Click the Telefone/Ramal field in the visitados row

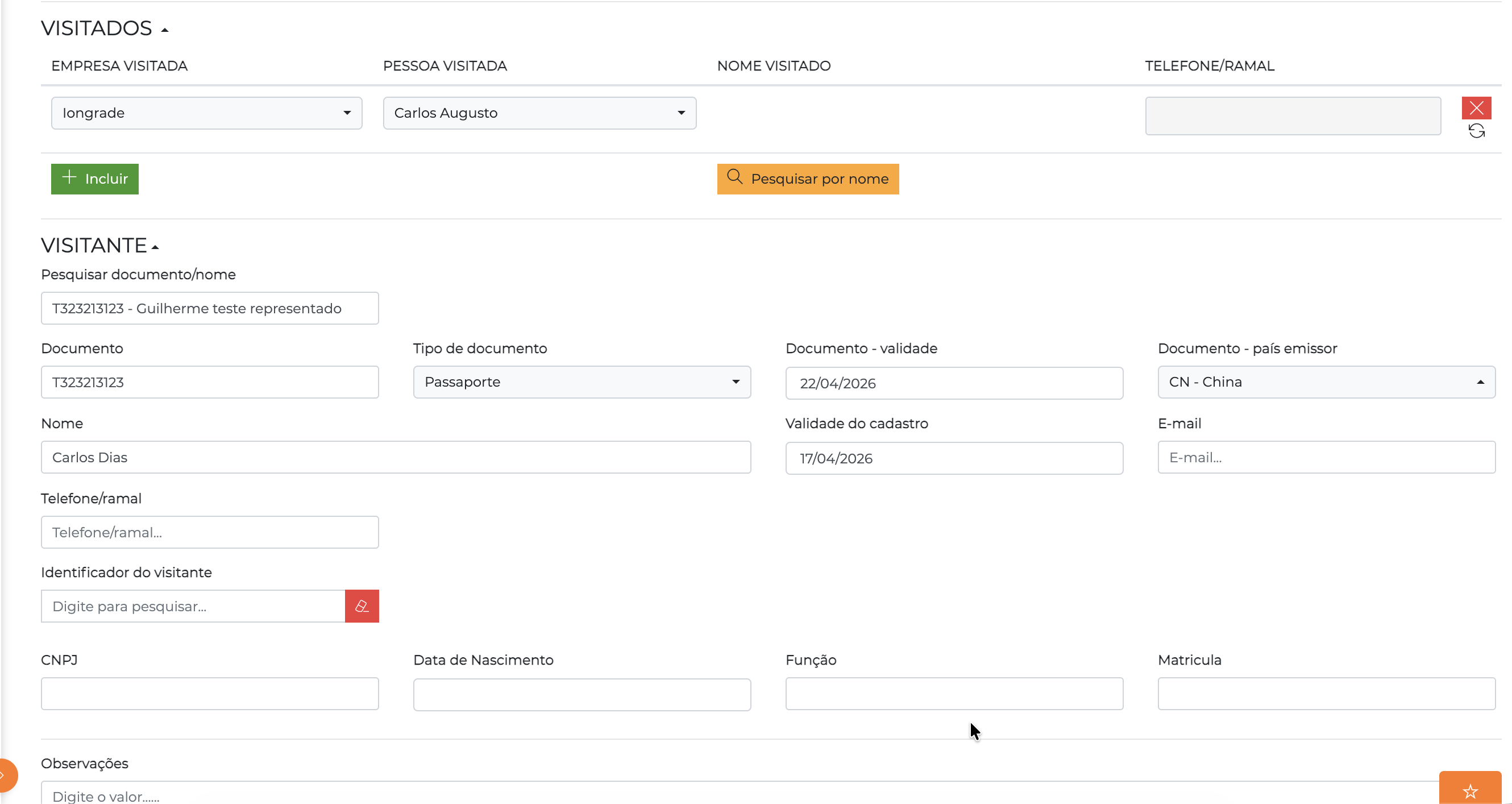pyautogui.click(x=1293, y=115)
